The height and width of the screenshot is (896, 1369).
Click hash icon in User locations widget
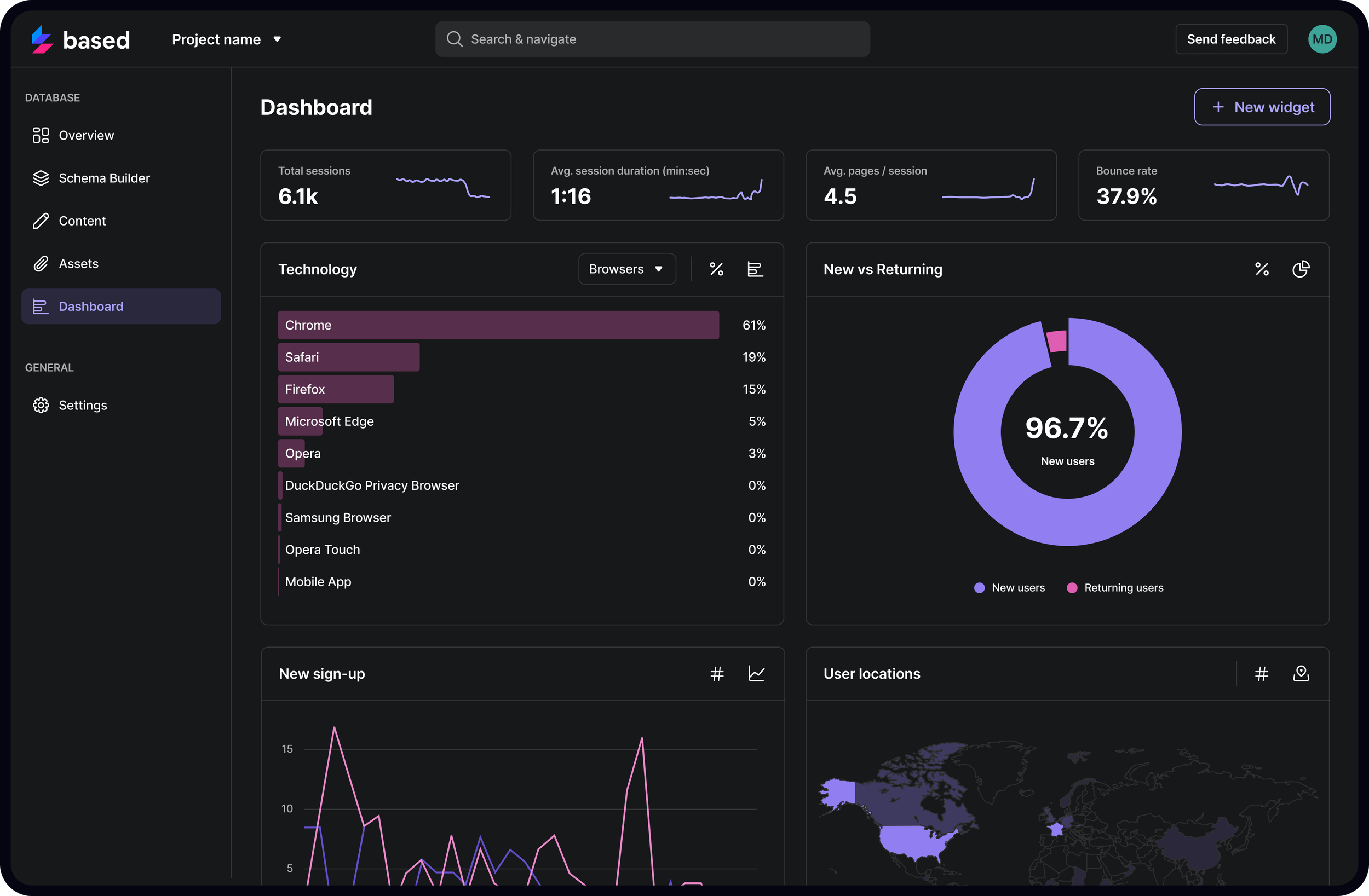click(1262, 673)
